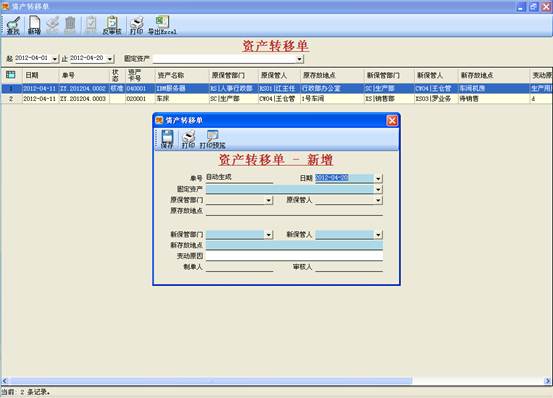Expand the dialog's 固定资产 combo box arrow
The width and height of the screenshot is (553, 398).
tap(378, 189)
